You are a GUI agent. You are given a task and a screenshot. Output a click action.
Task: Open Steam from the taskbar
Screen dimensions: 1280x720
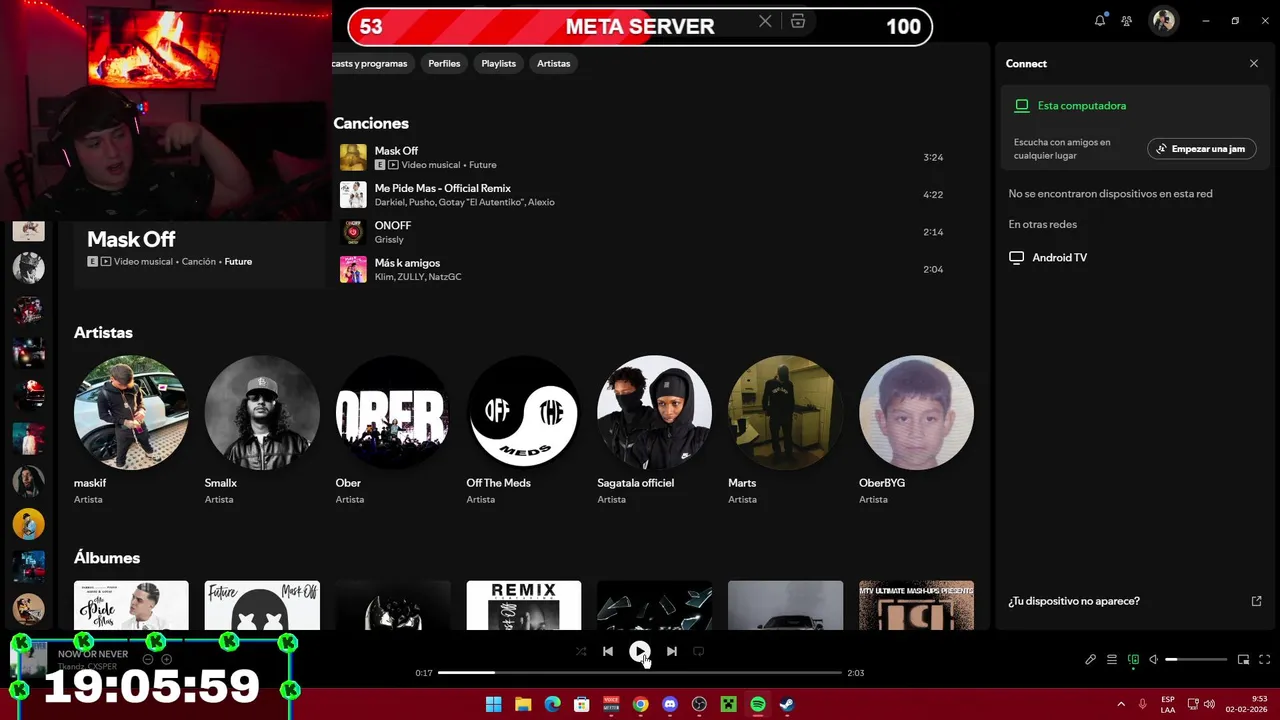point(787,704)
